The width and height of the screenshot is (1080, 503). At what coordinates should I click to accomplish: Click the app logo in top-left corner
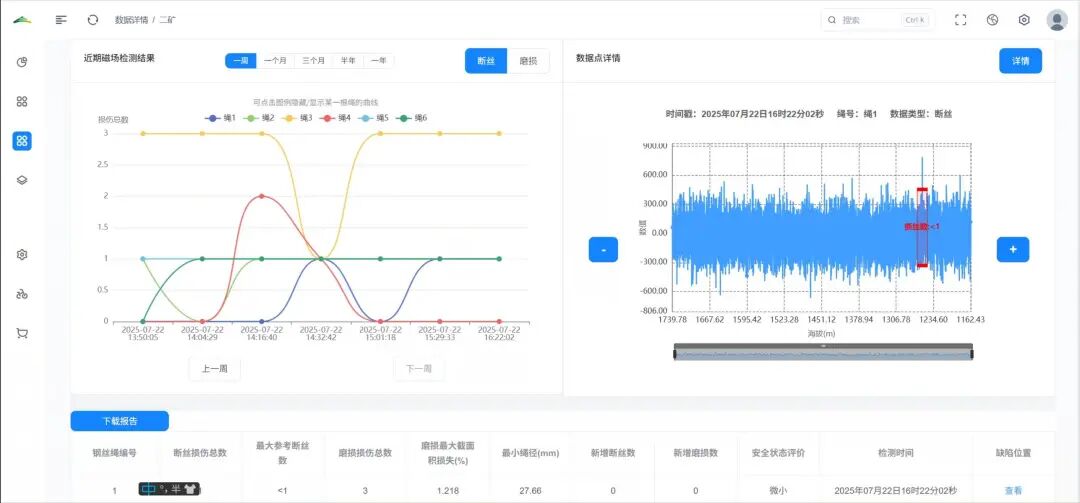[x=22, y=19]
